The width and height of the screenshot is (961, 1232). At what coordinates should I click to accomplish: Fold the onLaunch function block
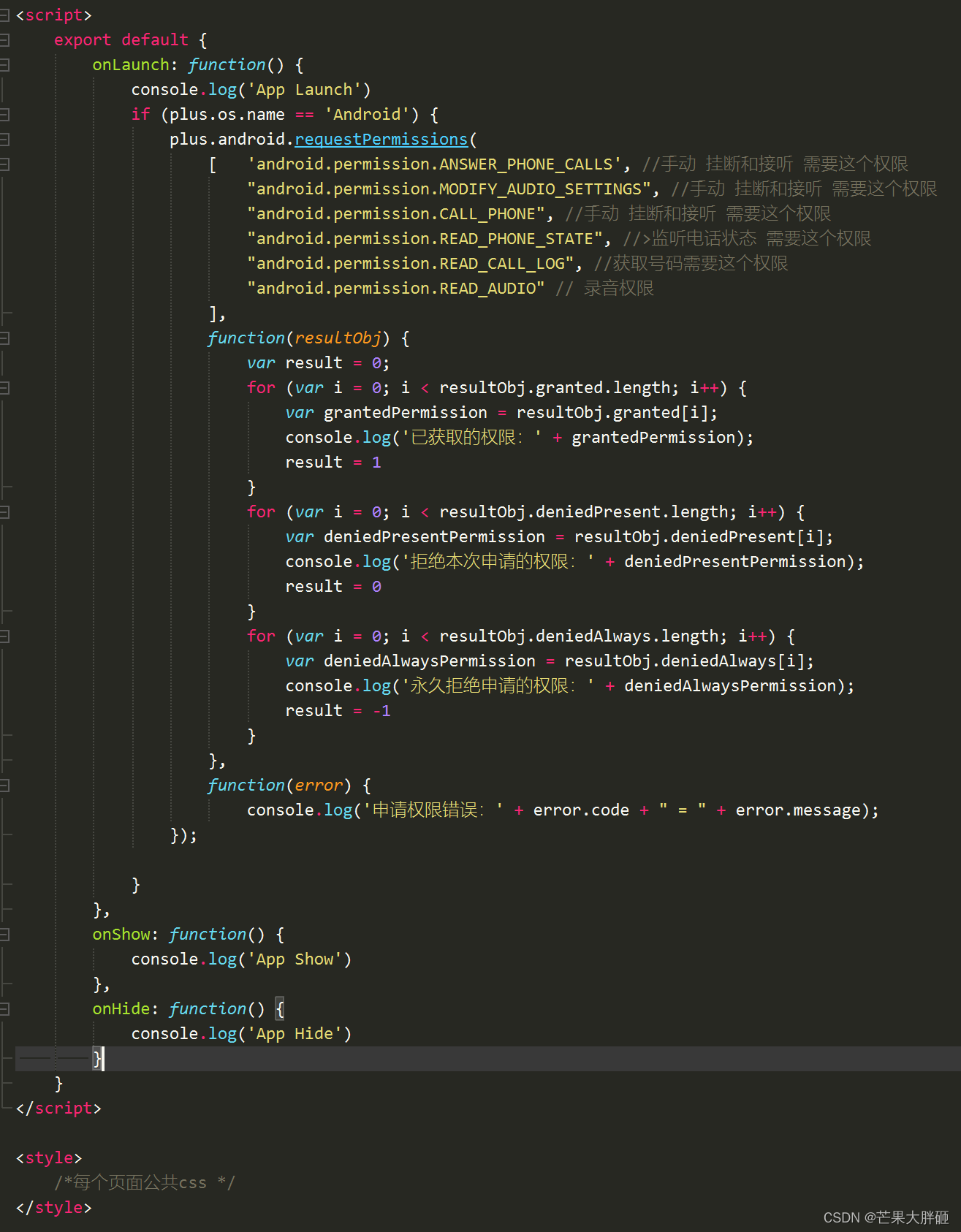point(4,64)
